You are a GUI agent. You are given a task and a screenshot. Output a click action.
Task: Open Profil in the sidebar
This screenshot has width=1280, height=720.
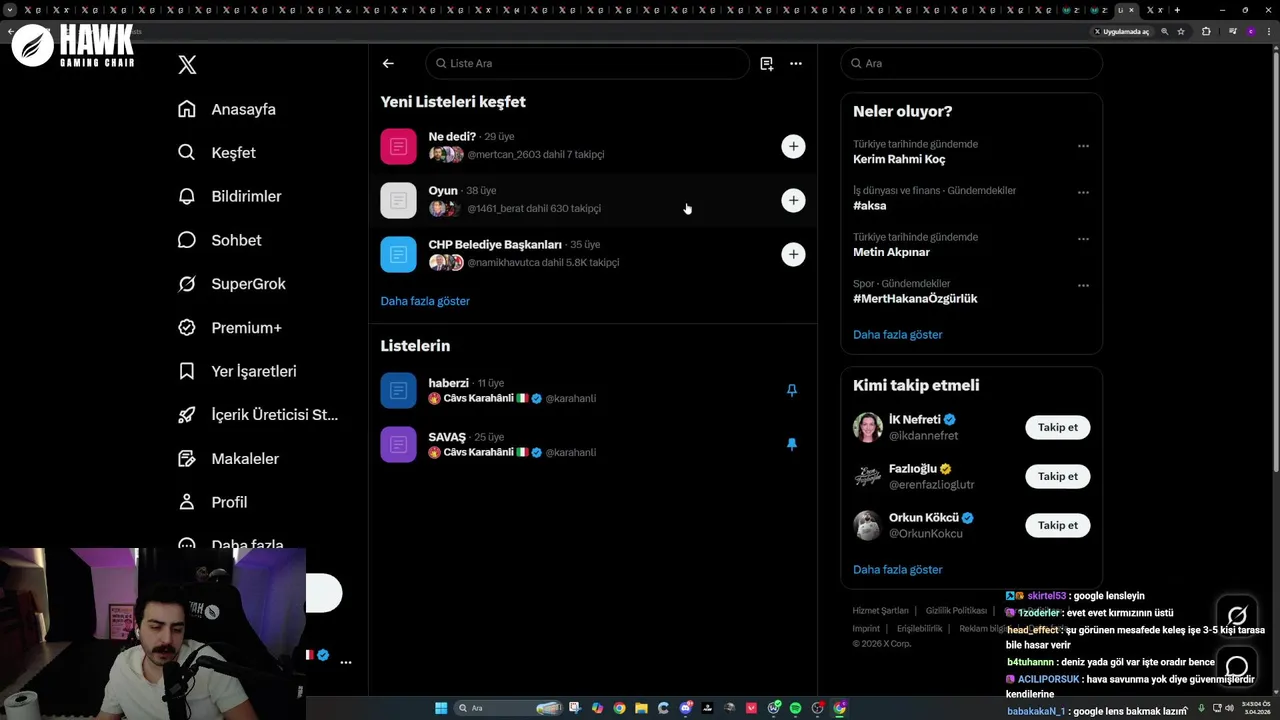point(213,502)
